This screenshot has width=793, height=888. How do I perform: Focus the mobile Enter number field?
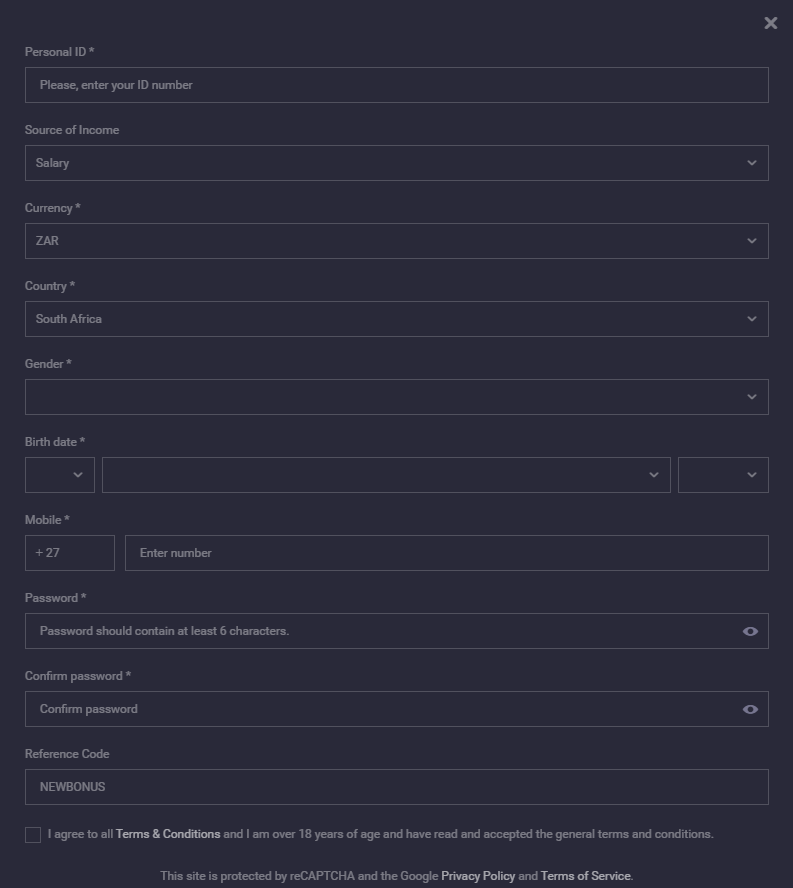(446, 553)
